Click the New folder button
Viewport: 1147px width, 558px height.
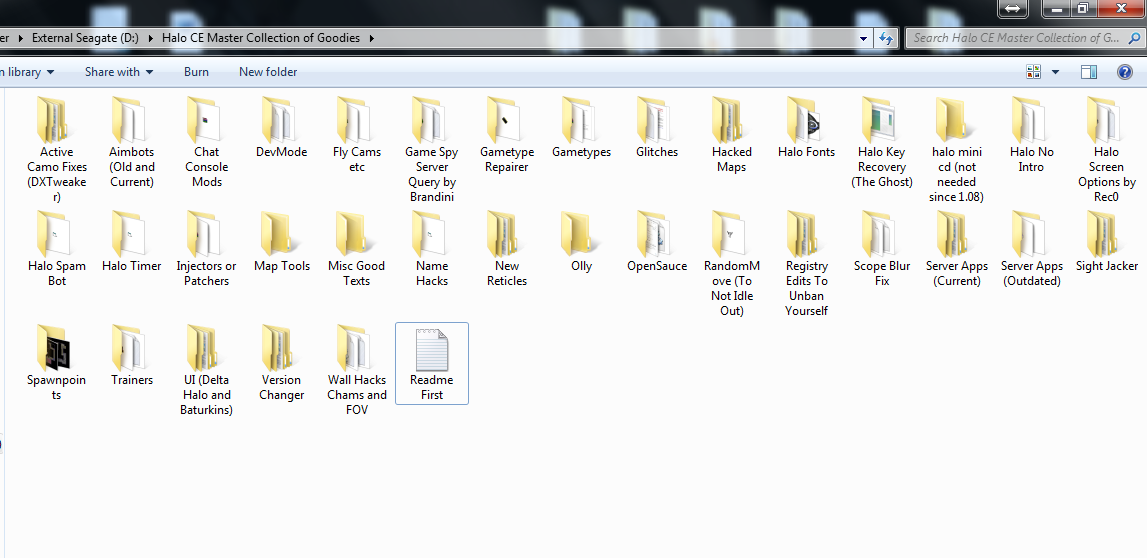click(268, 72)
